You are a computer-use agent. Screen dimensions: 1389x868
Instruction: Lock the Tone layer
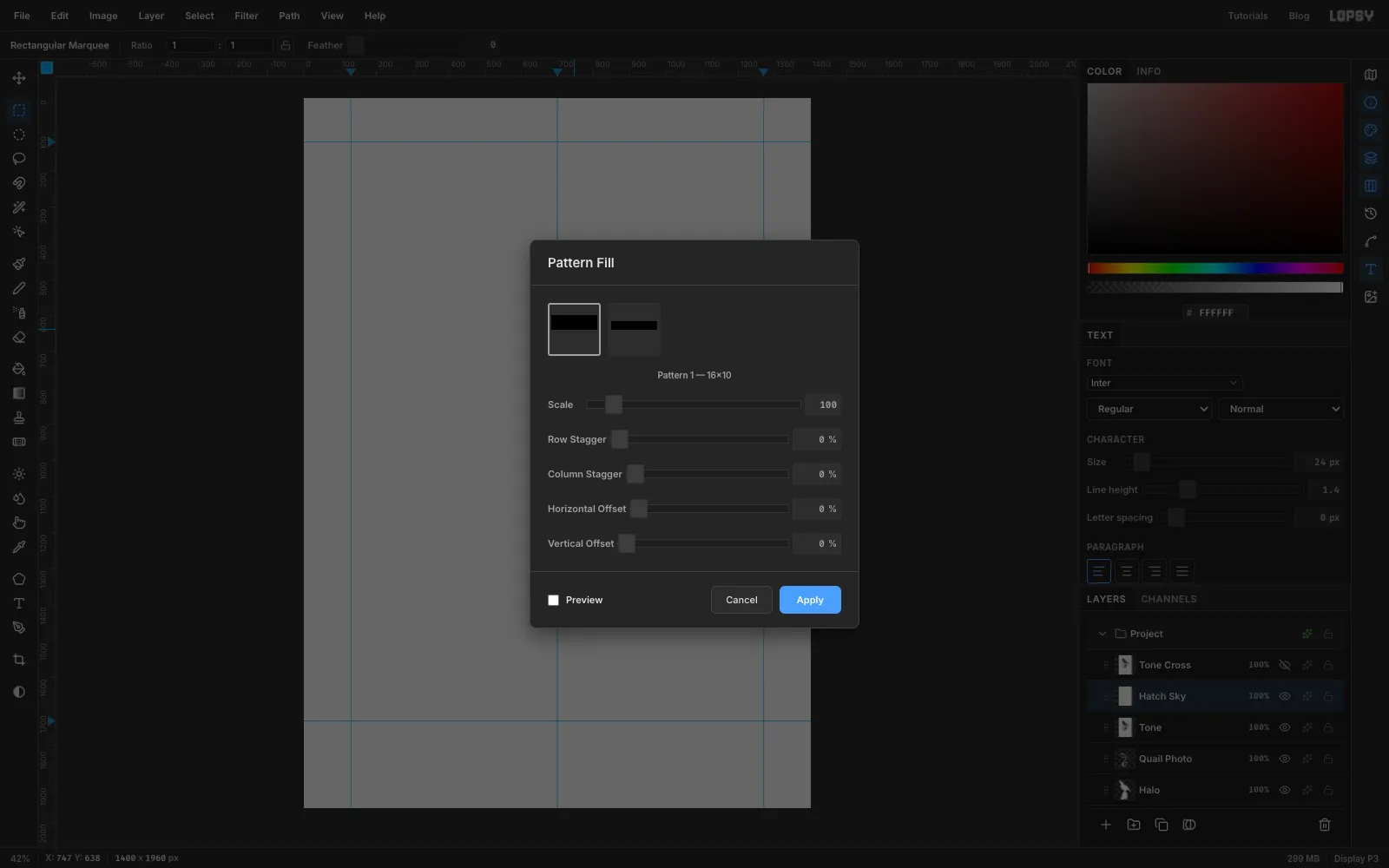click(x=1328, y=727)
